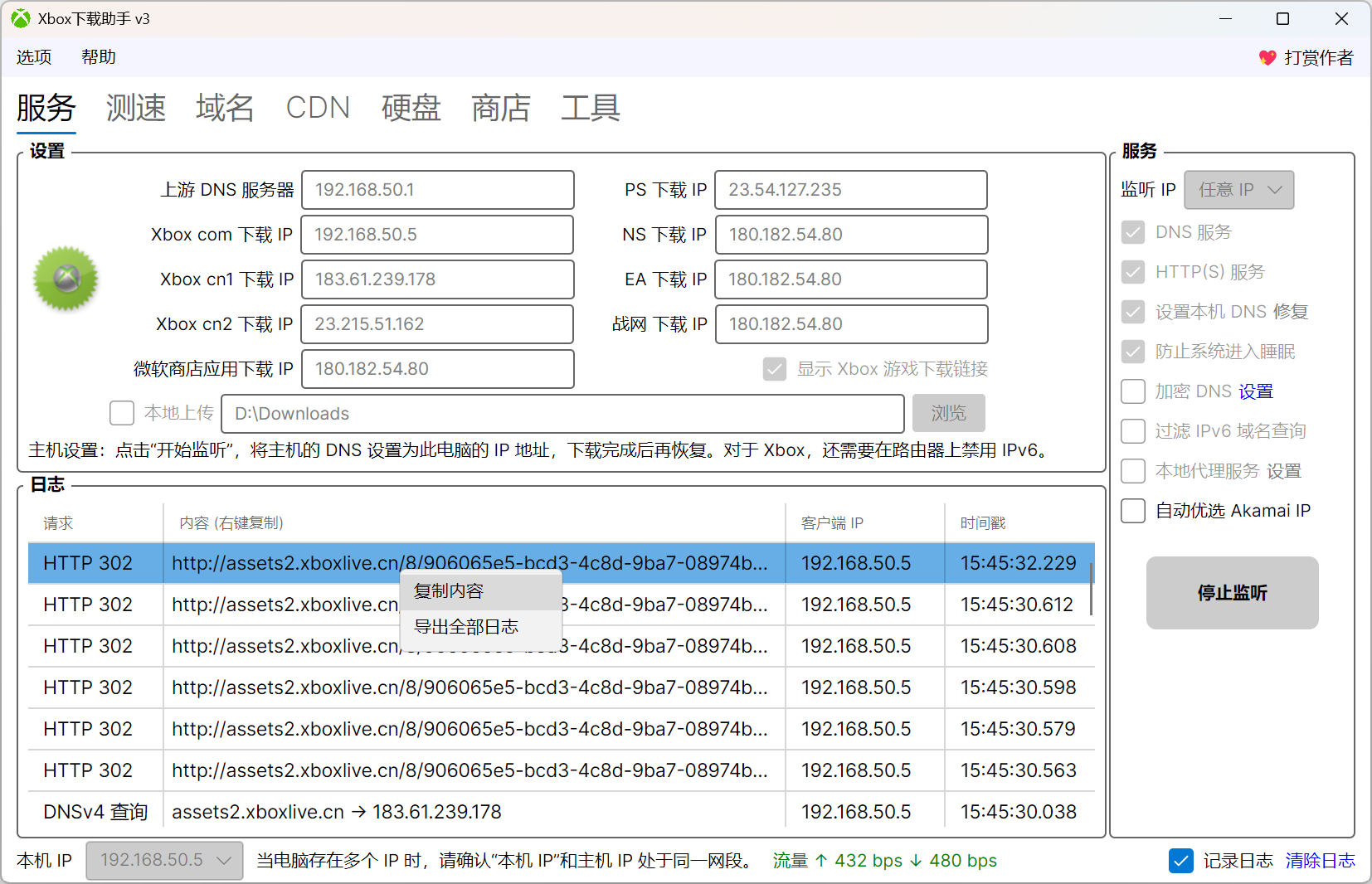The image size is (1372, 884).
Task: Toggle the DNS 服务 checkbox
Action: pos(1133,232)
